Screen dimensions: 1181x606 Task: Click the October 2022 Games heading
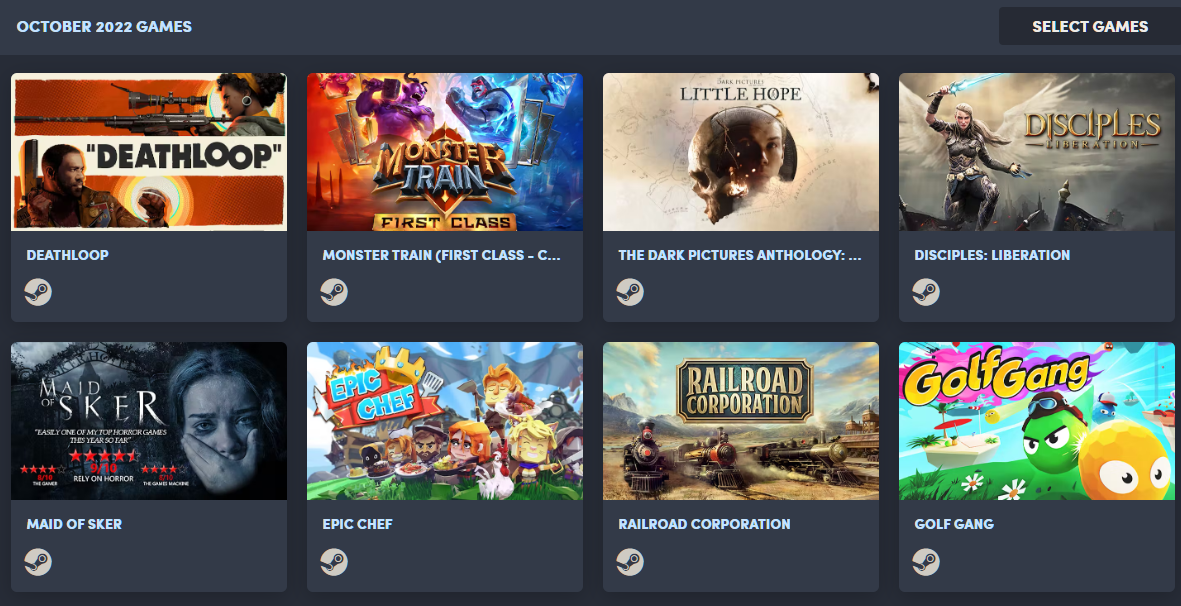(104, 26)
